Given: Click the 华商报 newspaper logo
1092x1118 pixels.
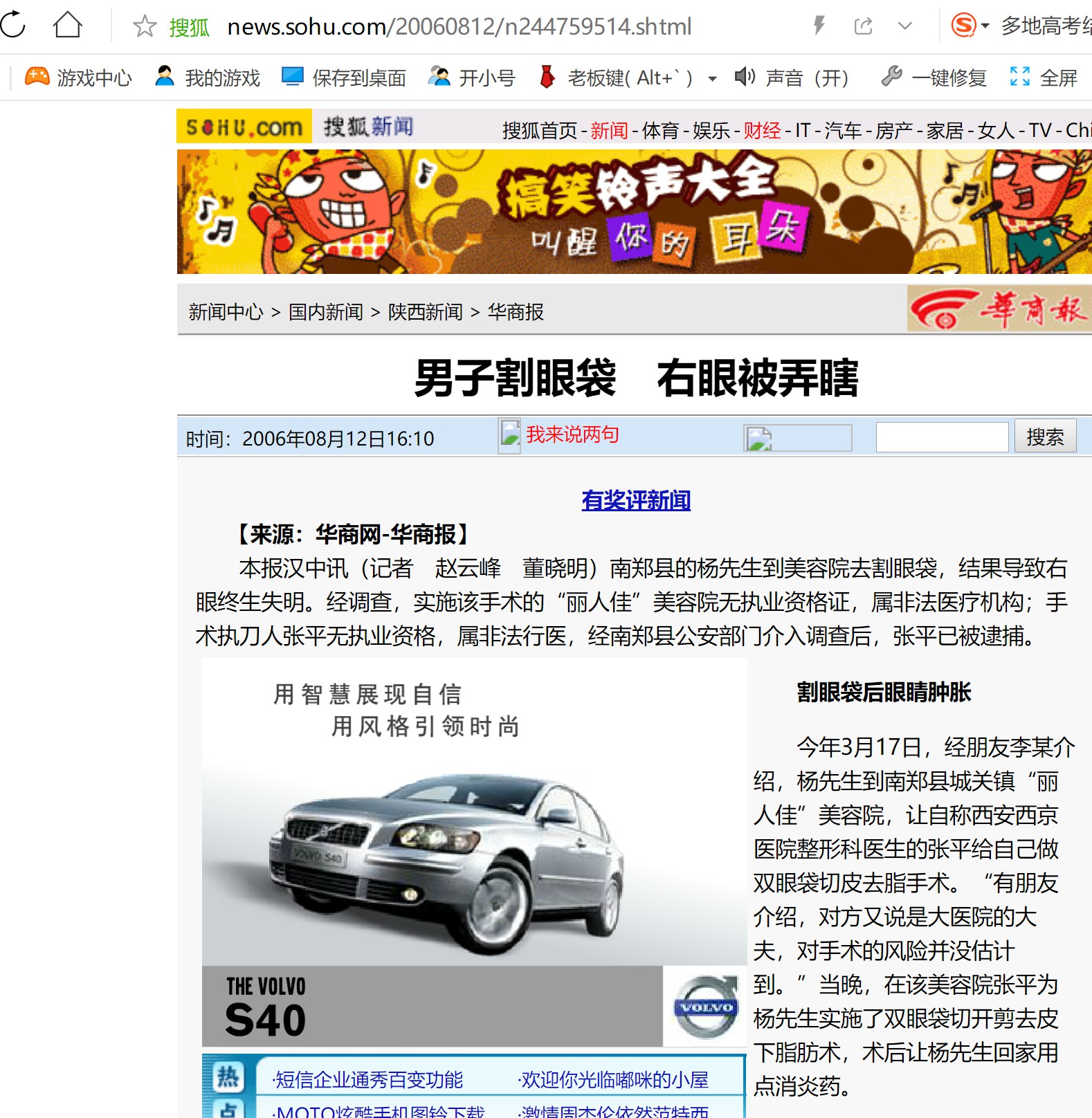Looking at the screenshot, I should 999,309.
